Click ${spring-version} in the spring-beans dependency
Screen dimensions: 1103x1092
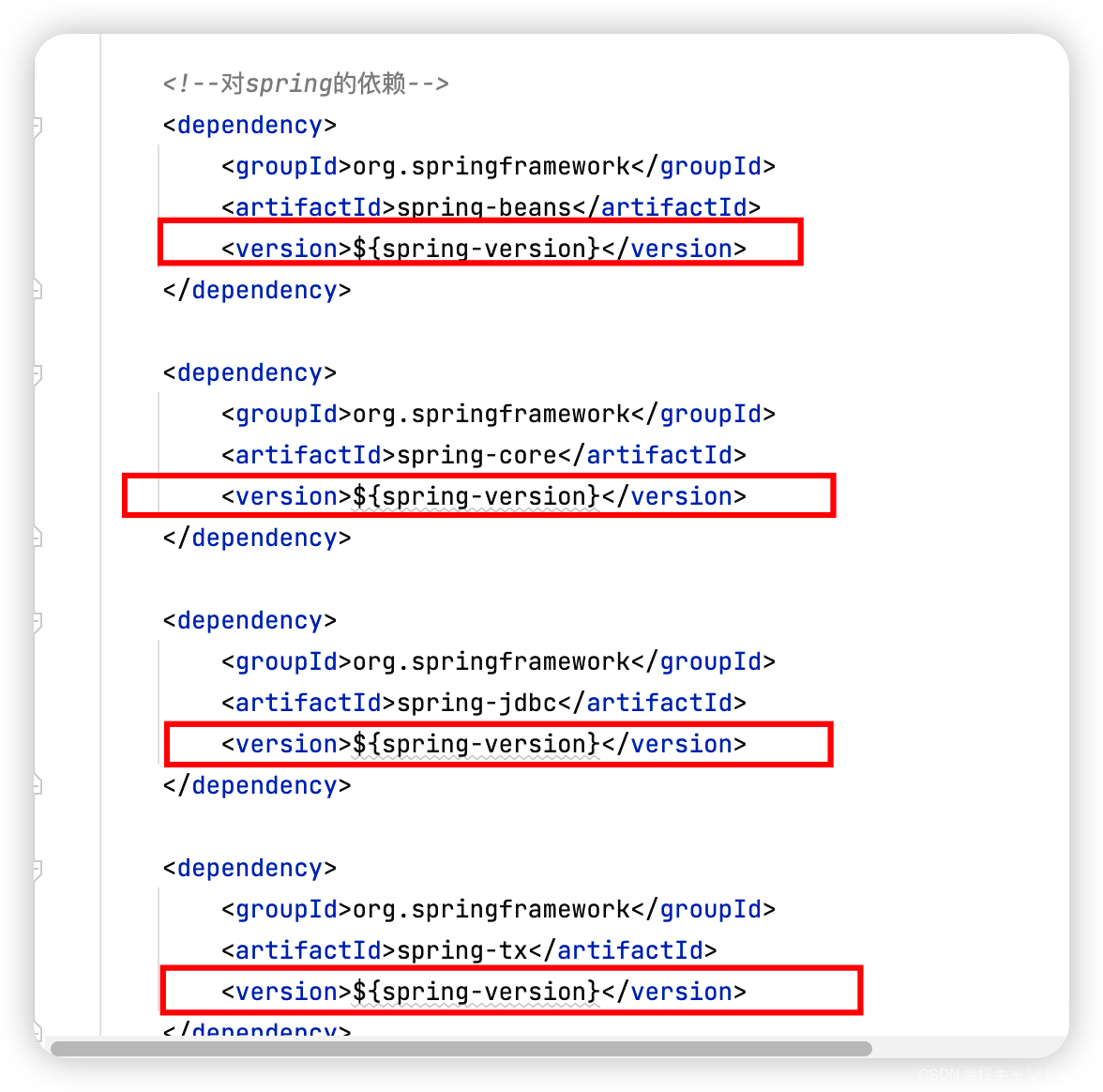click(x=476, y=250)
